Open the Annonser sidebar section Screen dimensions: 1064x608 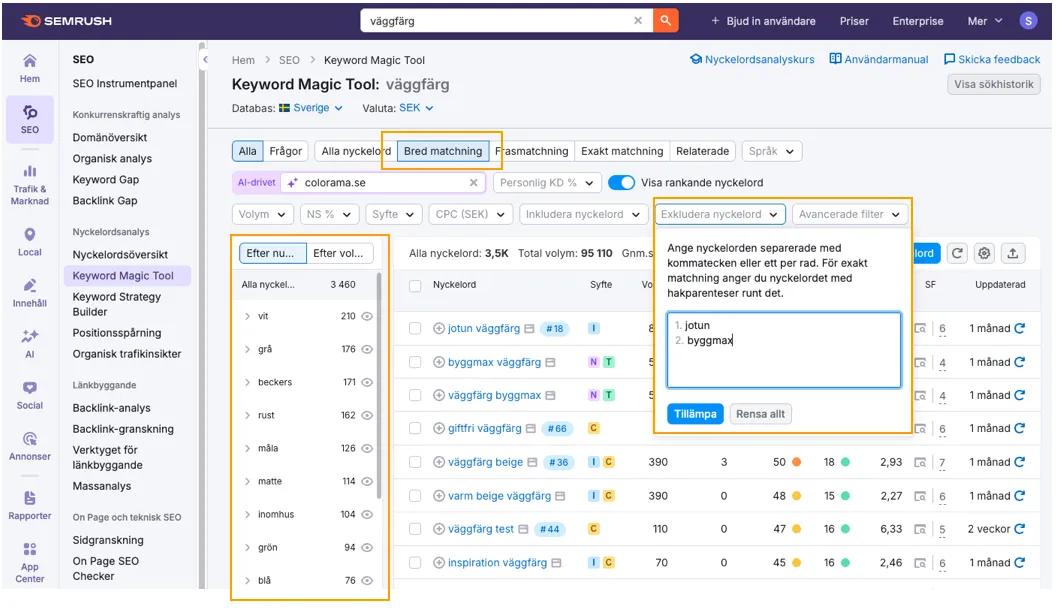coord(29,446)
